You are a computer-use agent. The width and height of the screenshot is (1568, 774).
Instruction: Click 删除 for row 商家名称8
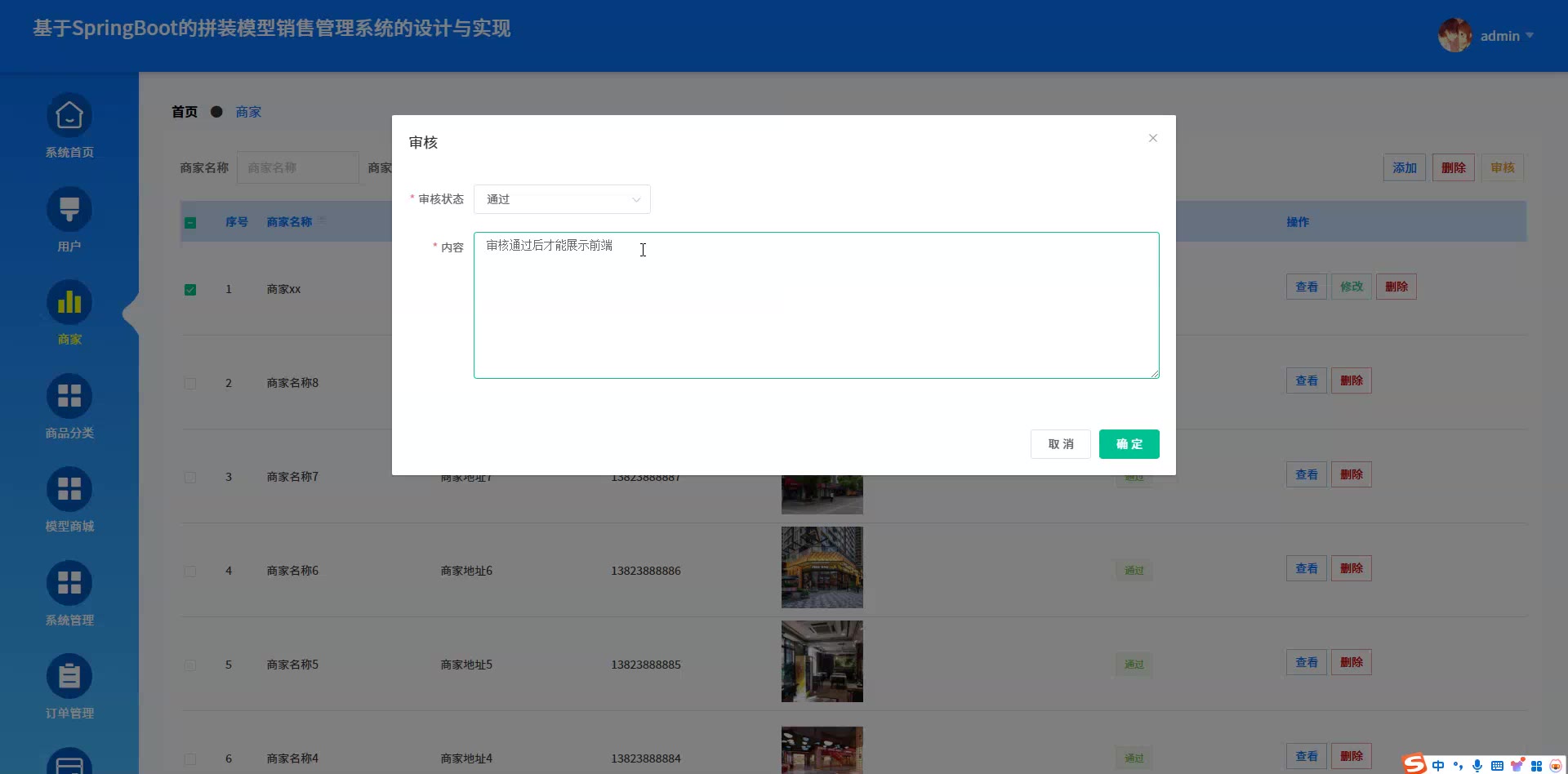point(1352,380)
